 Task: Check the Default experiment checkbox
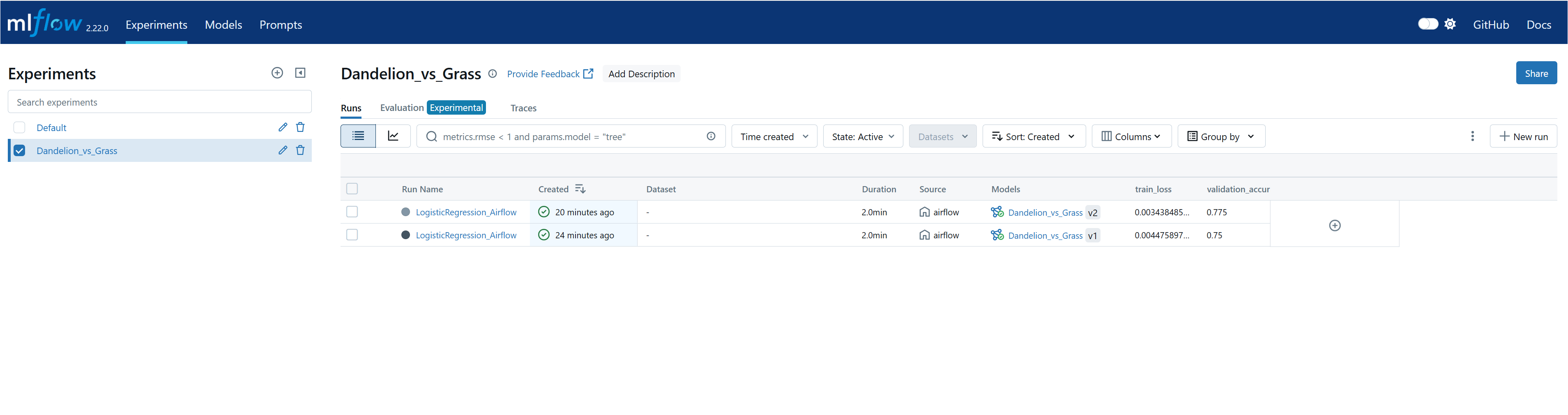tap(19, 128)
